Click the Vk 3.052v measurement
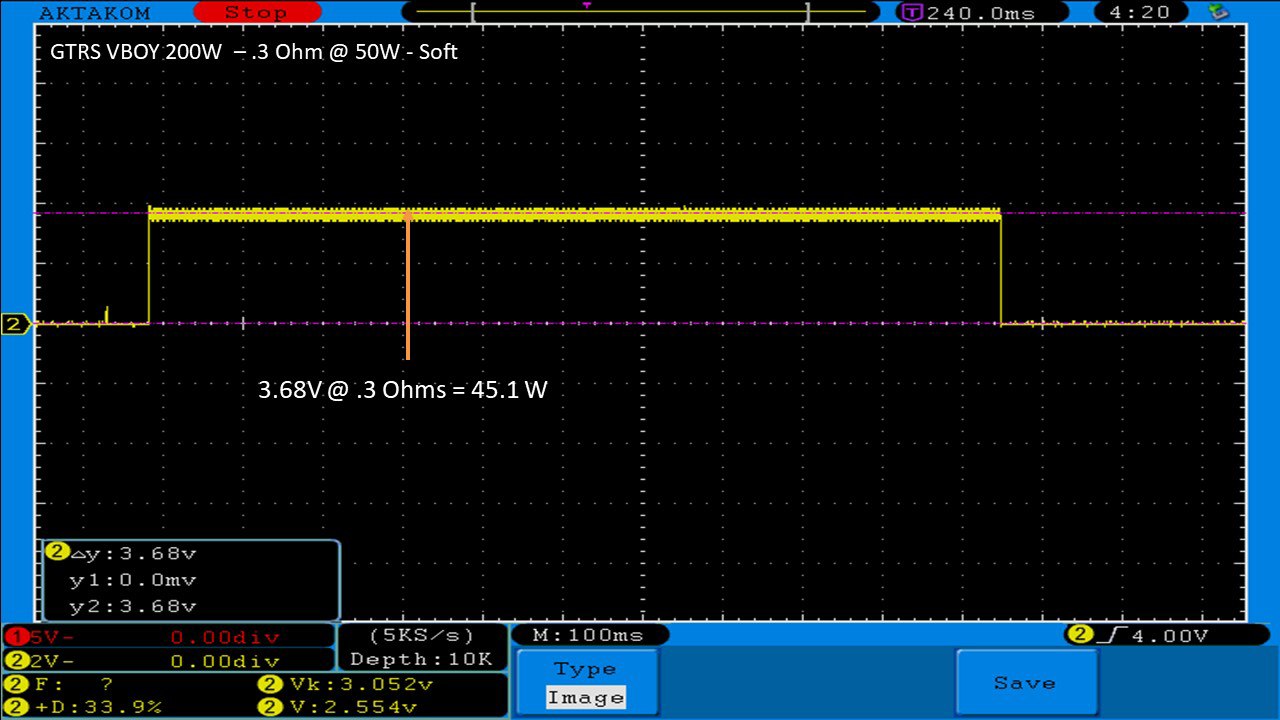Image resolution: width=1280 pixels, height=720 pixels. pos(346,684)
